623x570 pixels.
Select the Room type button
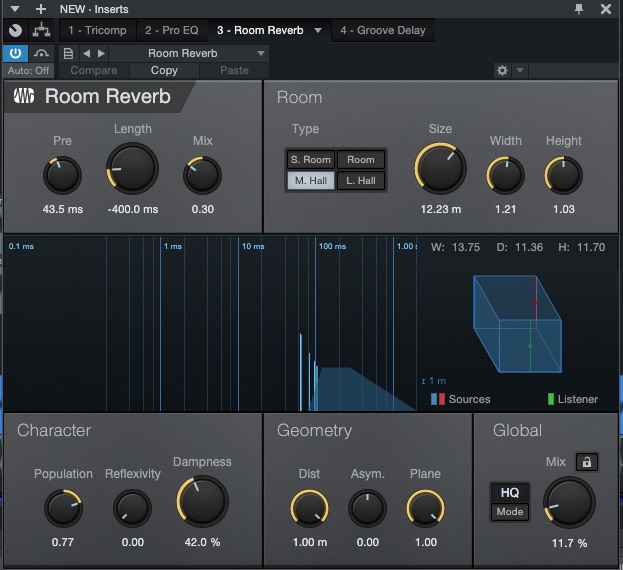coord(361,160)
